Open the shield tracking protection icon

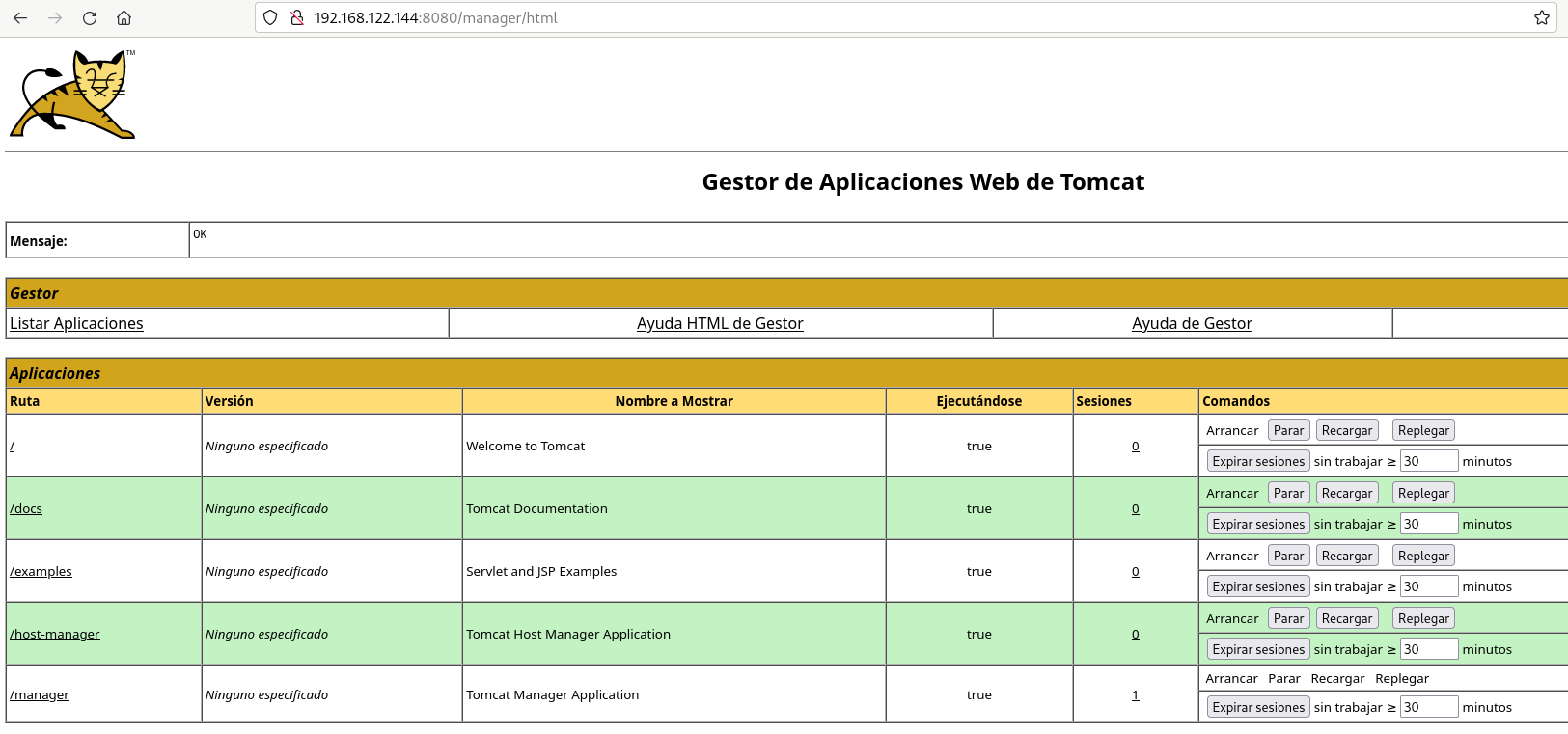271,17
